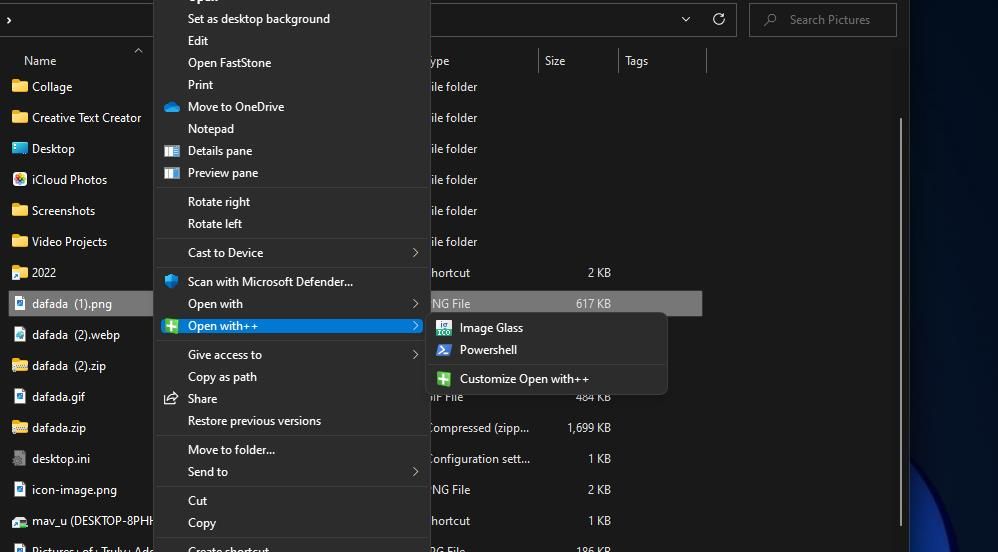Open Image Glass from the submenu
The height and width of the screenshot is (552, 998).
click(490, 328)
